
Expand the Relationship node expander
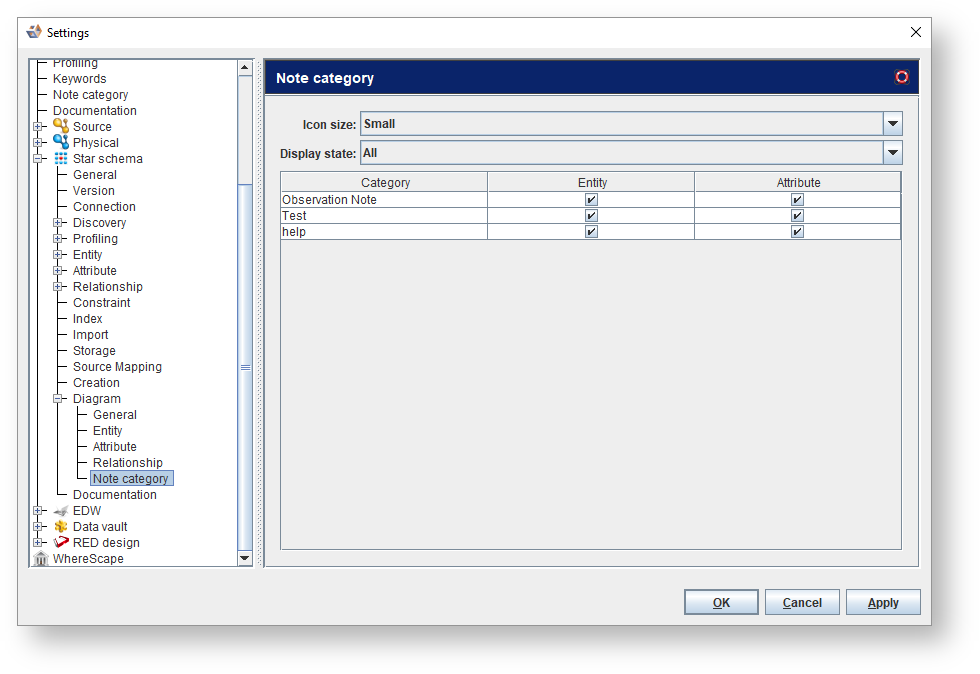58,286
